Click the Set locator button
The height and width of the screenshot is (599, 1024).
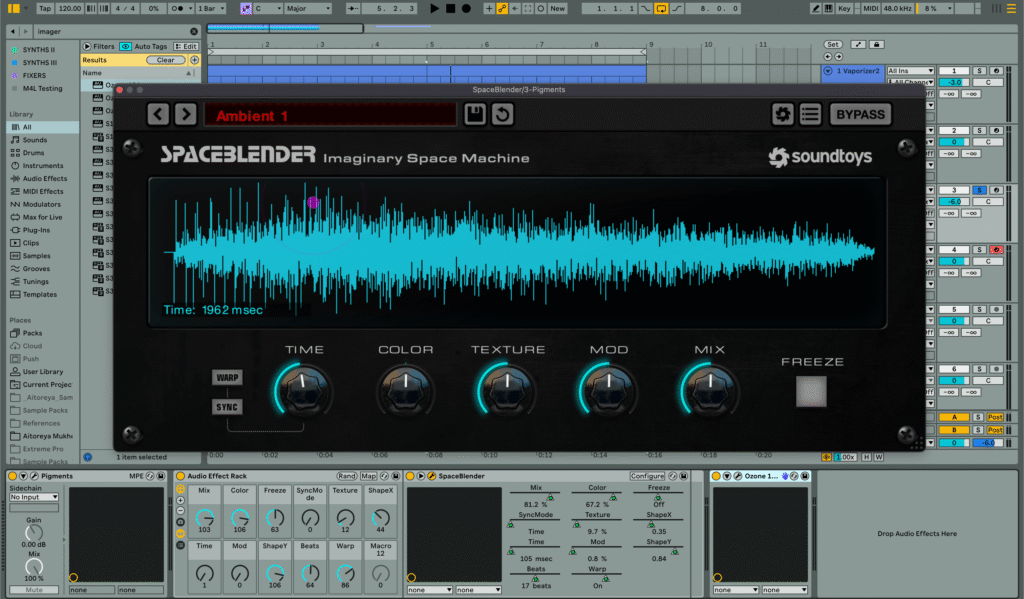click(x=833, y=44)
